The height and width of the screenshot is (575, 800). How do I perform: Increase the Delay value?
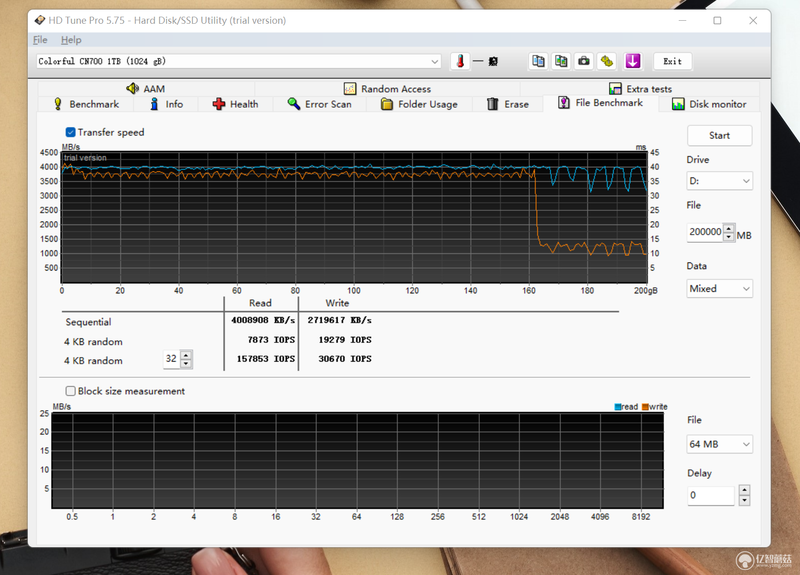[744, 490]
